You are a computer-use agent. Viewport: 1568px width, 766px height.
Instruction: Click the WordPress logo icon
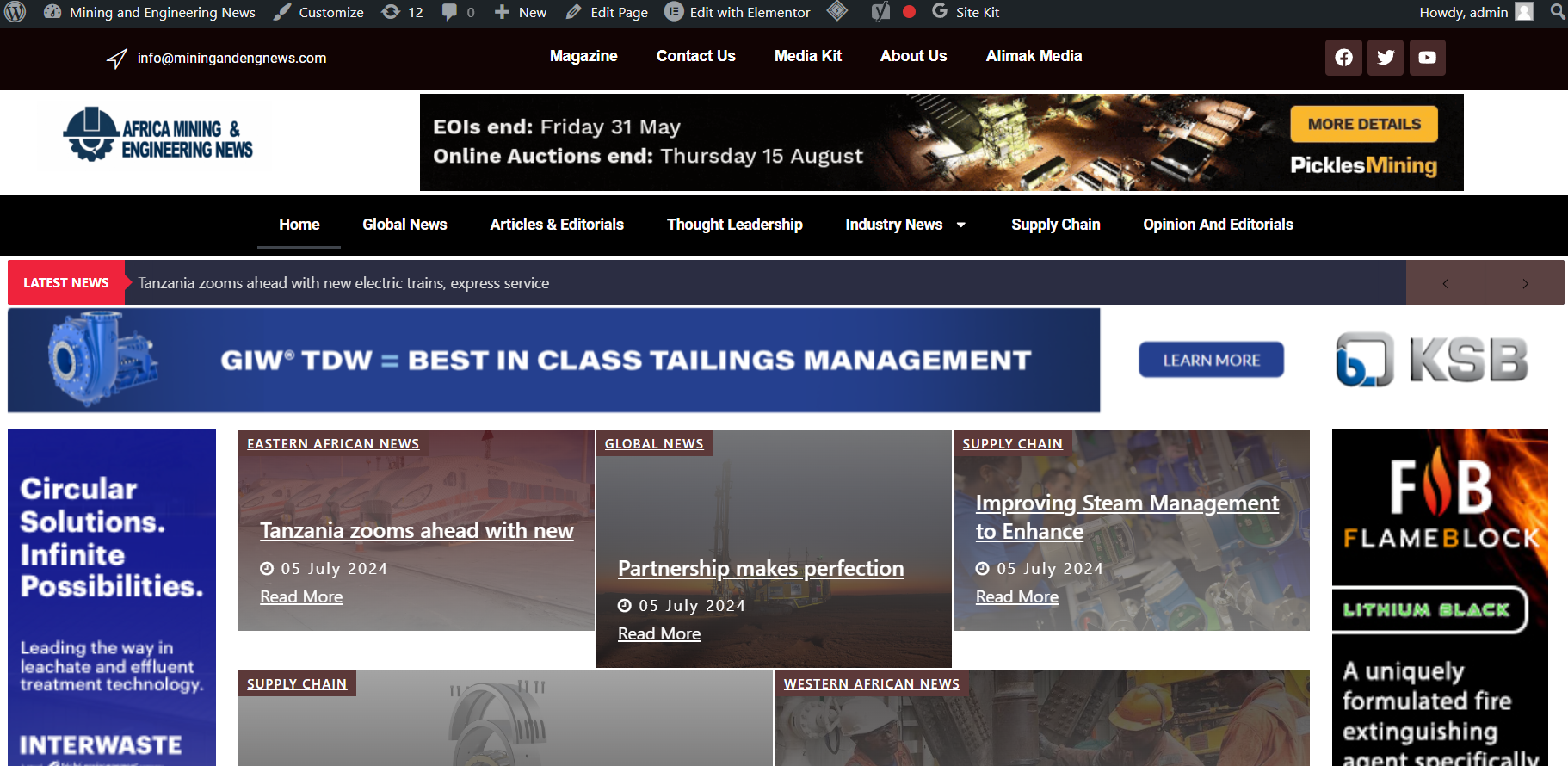point(15,12)
